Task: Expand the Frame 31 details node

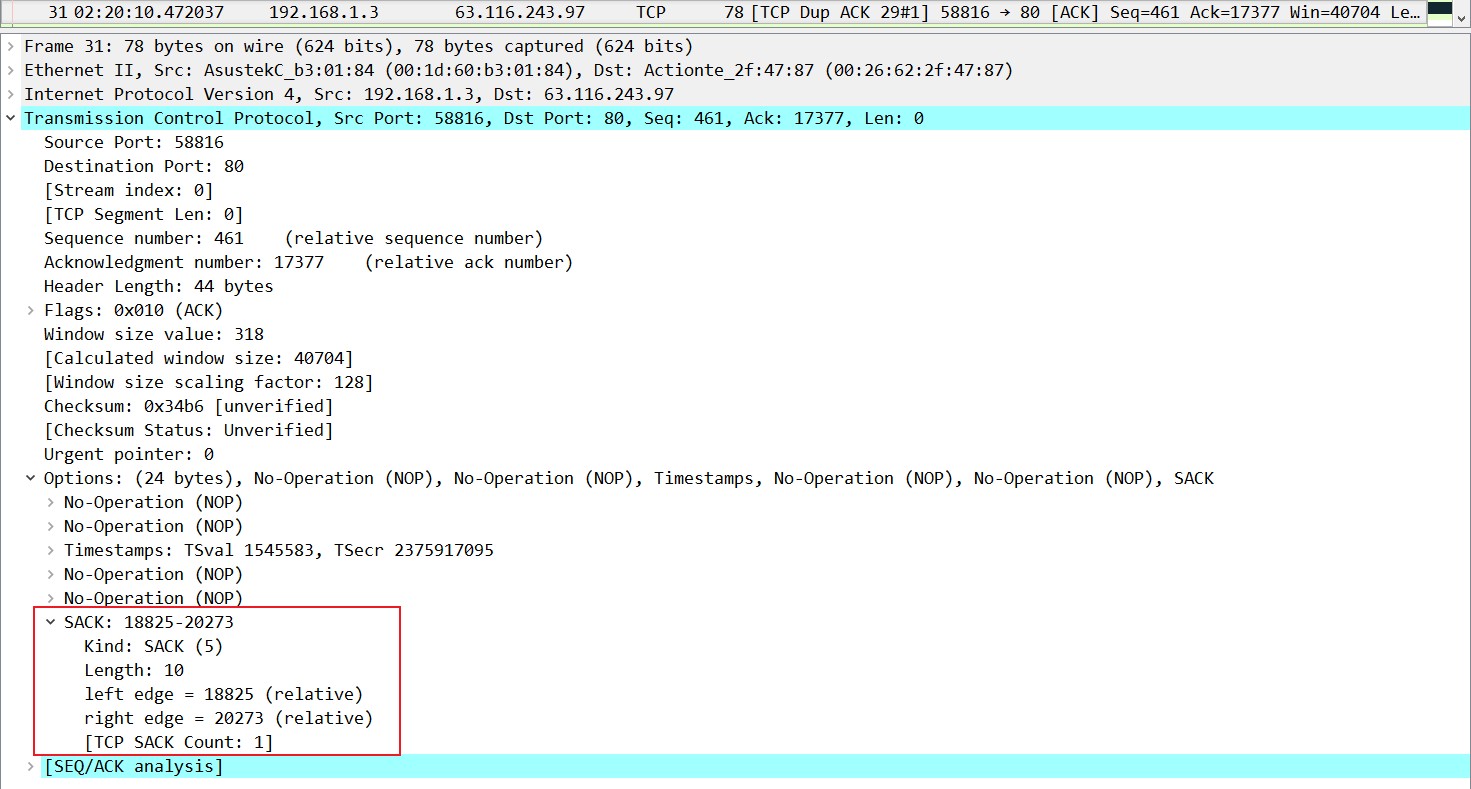Action: (11, 46)
